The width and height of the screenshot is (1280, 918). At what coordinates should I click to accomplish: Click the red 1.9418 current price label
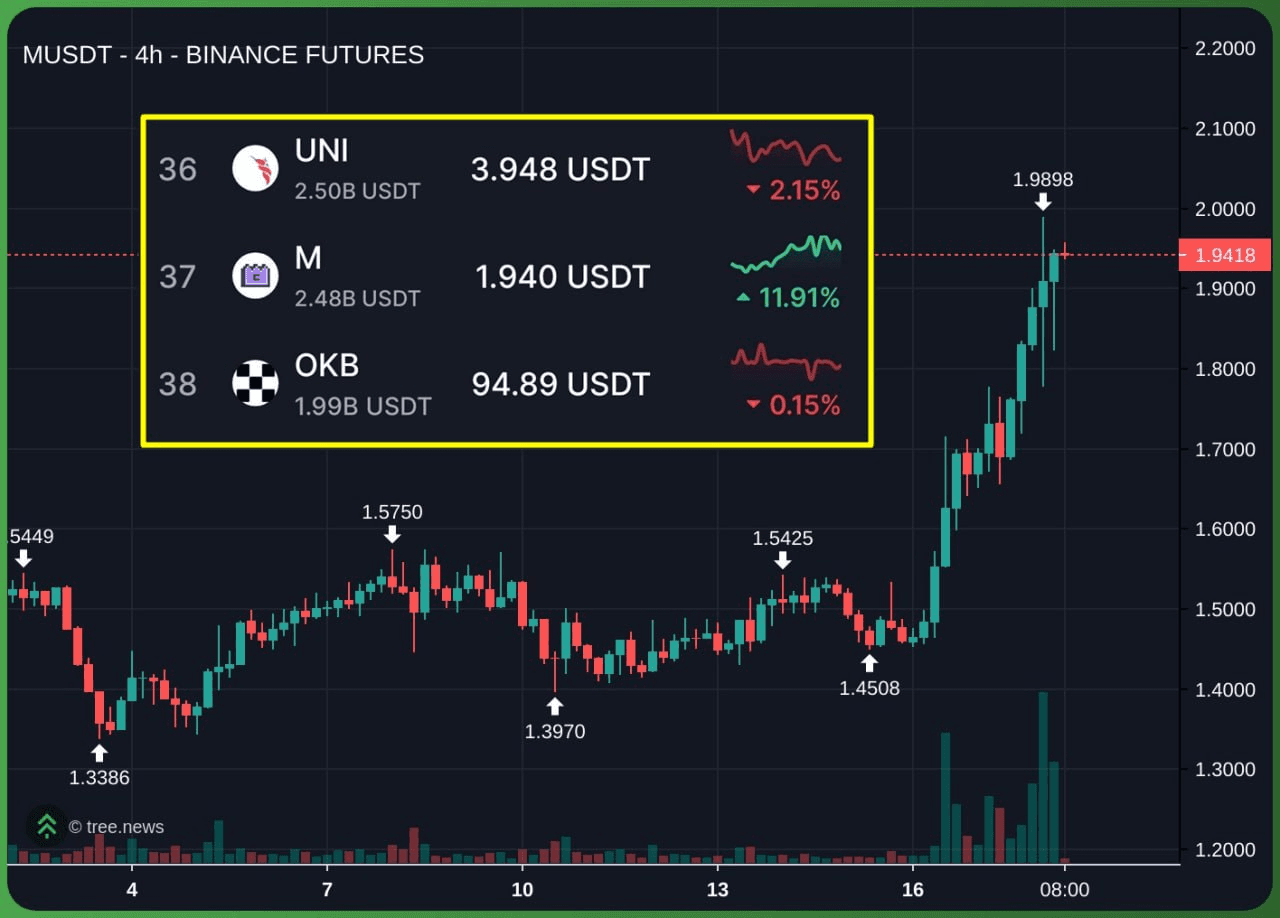tap(1224, 255)
